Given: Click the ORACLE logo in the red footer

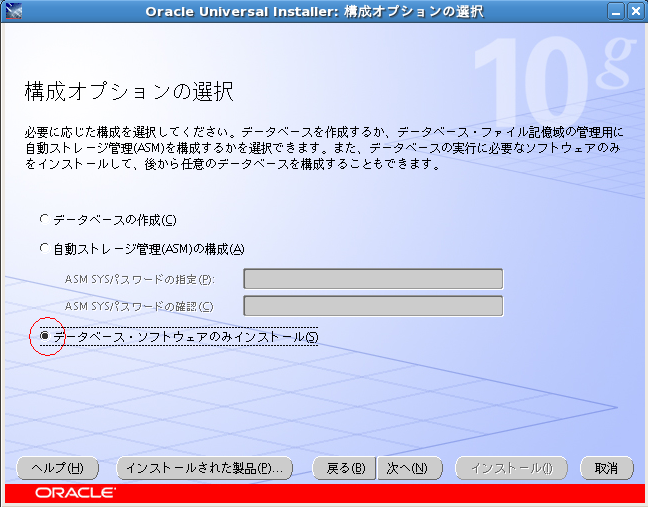Looking at the screenshot, I should (x=75, y=493).
